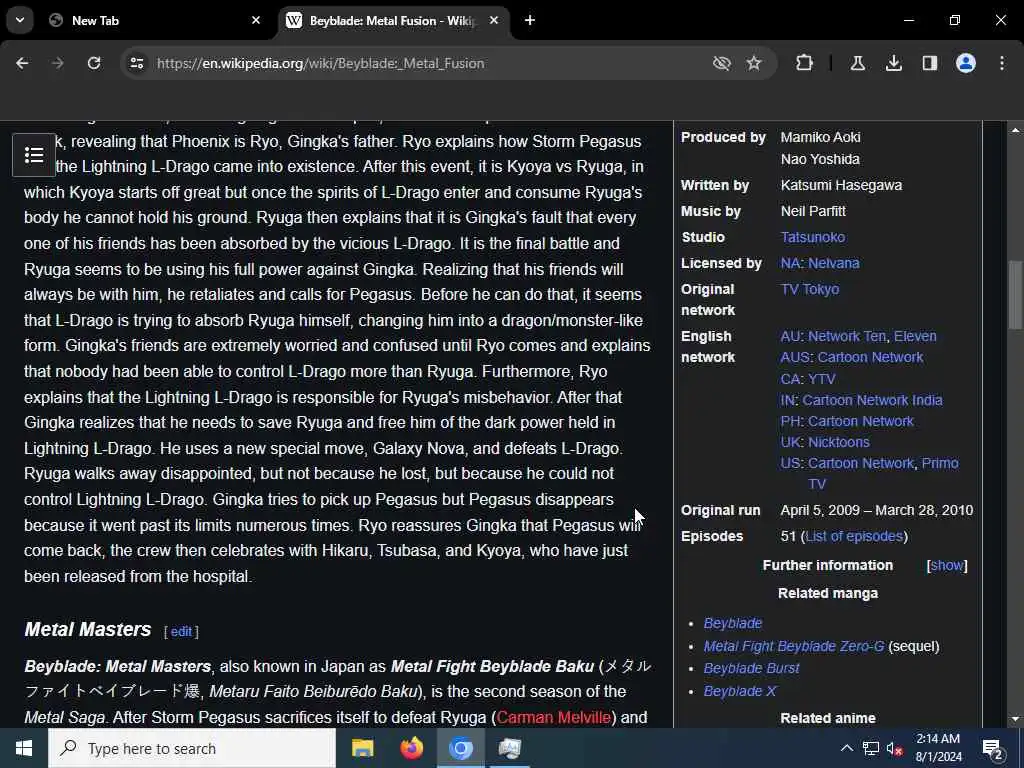Open the Nicktoons link

pos(839,442)
